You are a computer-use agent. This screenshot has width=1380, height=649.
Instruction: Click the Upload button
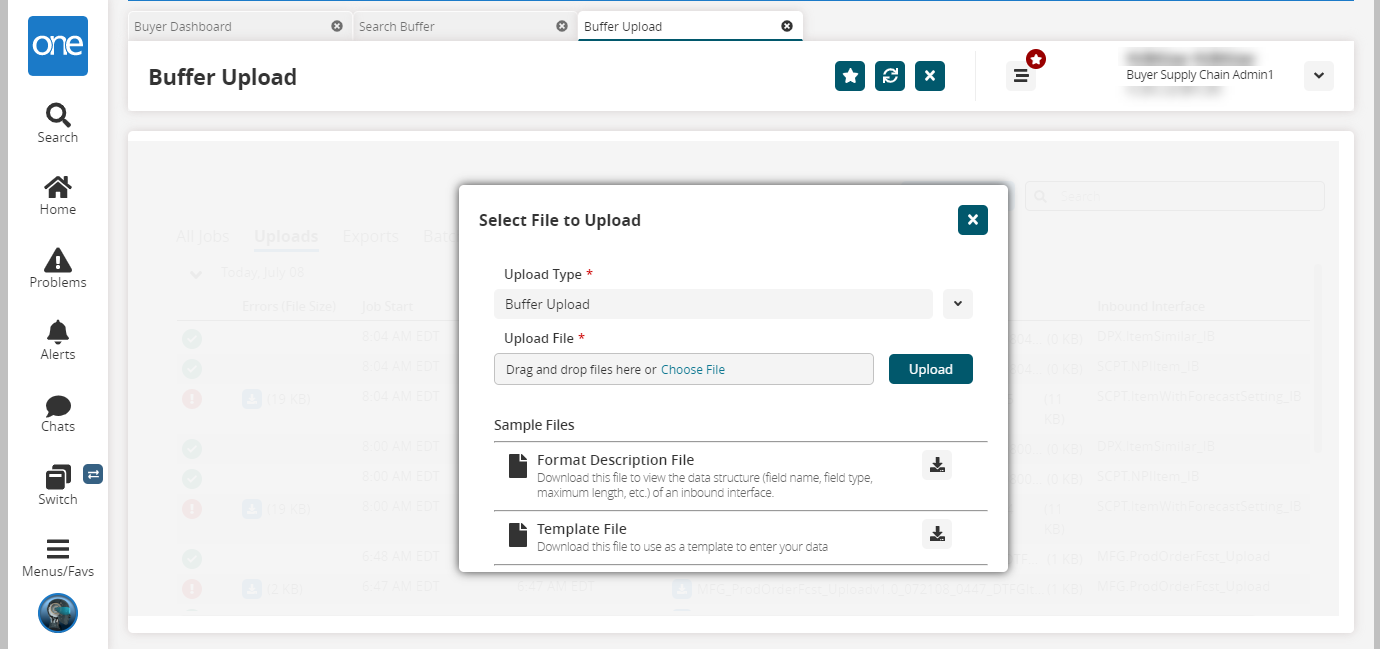[930, 369]
